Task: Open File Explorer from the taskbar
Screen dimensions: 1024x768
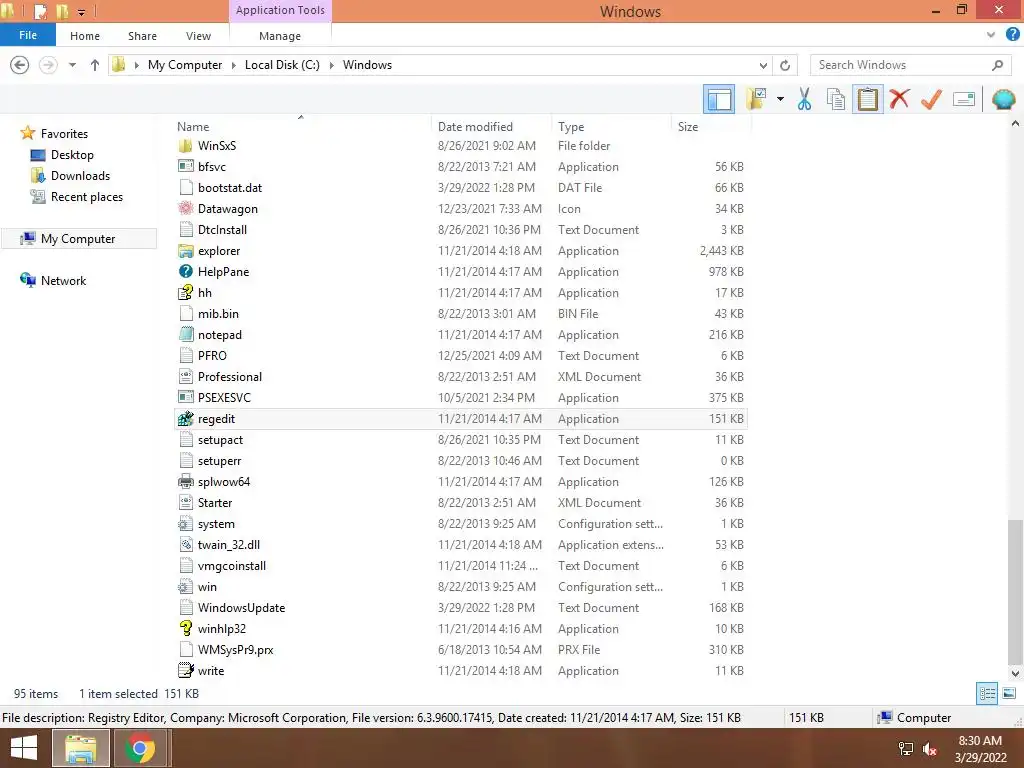Action: click(x=80, y=748)
